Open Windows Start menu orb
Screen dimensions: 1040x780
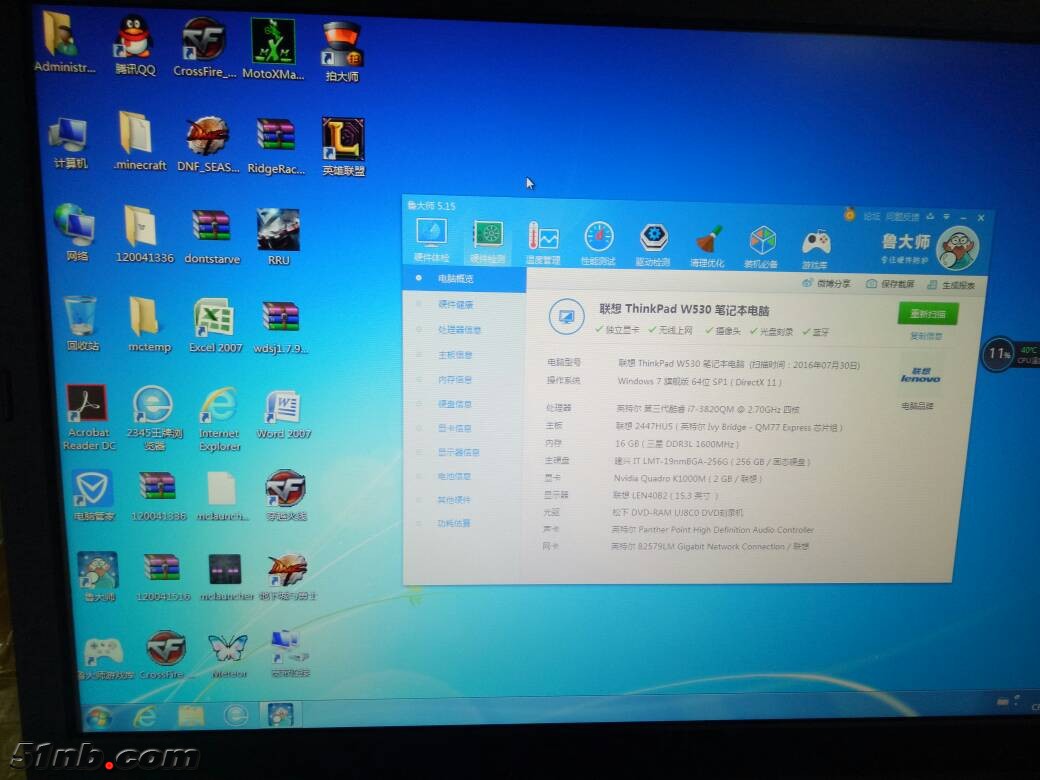tap(98, 716)
